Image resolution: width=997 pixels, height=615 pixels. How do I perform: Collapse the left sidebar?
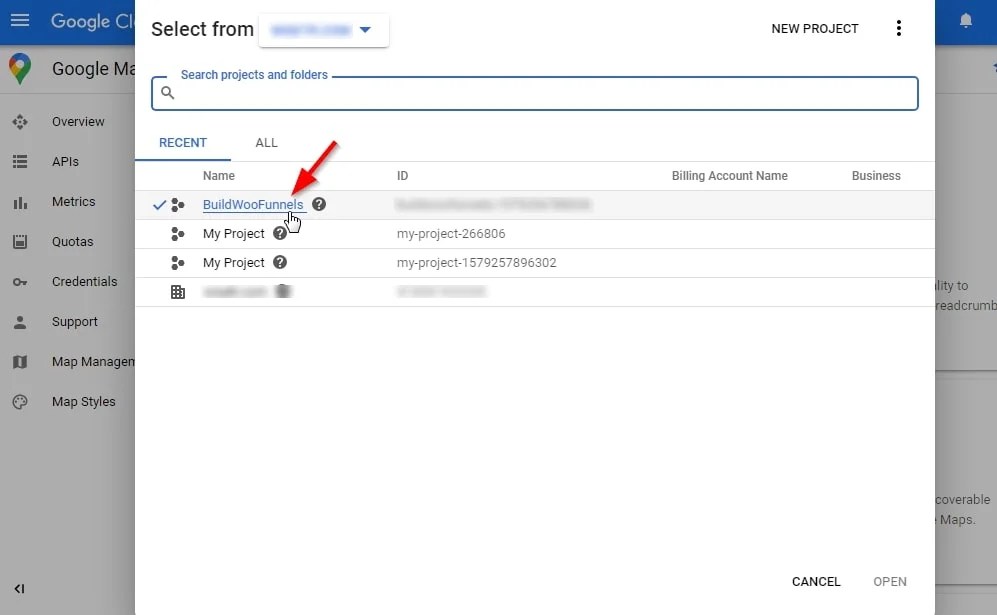[19, 589]
